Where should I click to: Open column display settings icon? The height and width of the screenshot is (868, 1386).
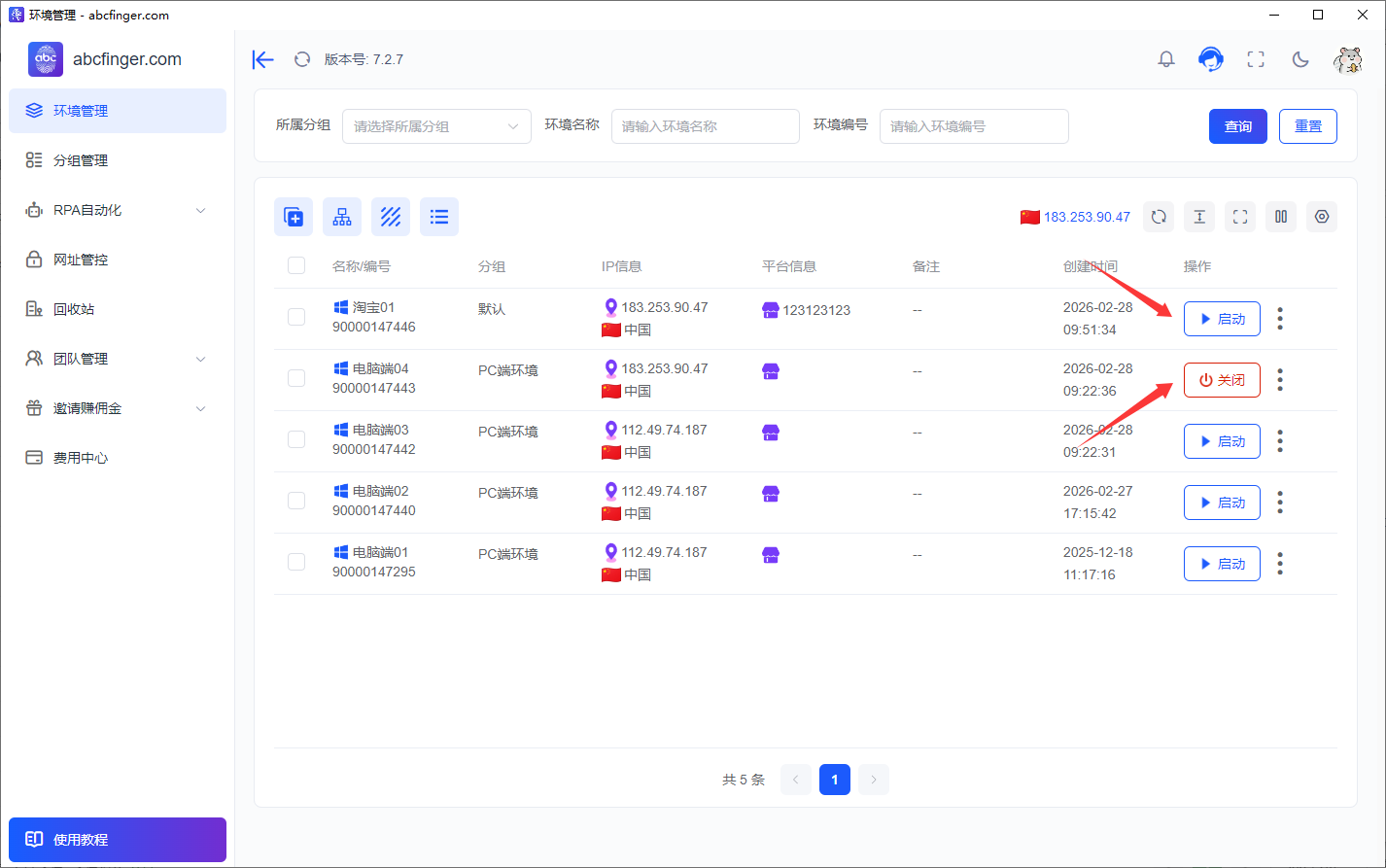[x=1281, y=217]
